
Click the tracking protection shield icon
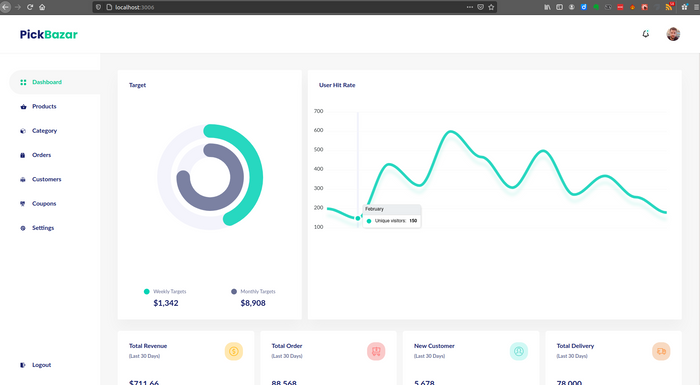[x=99, y=7]
